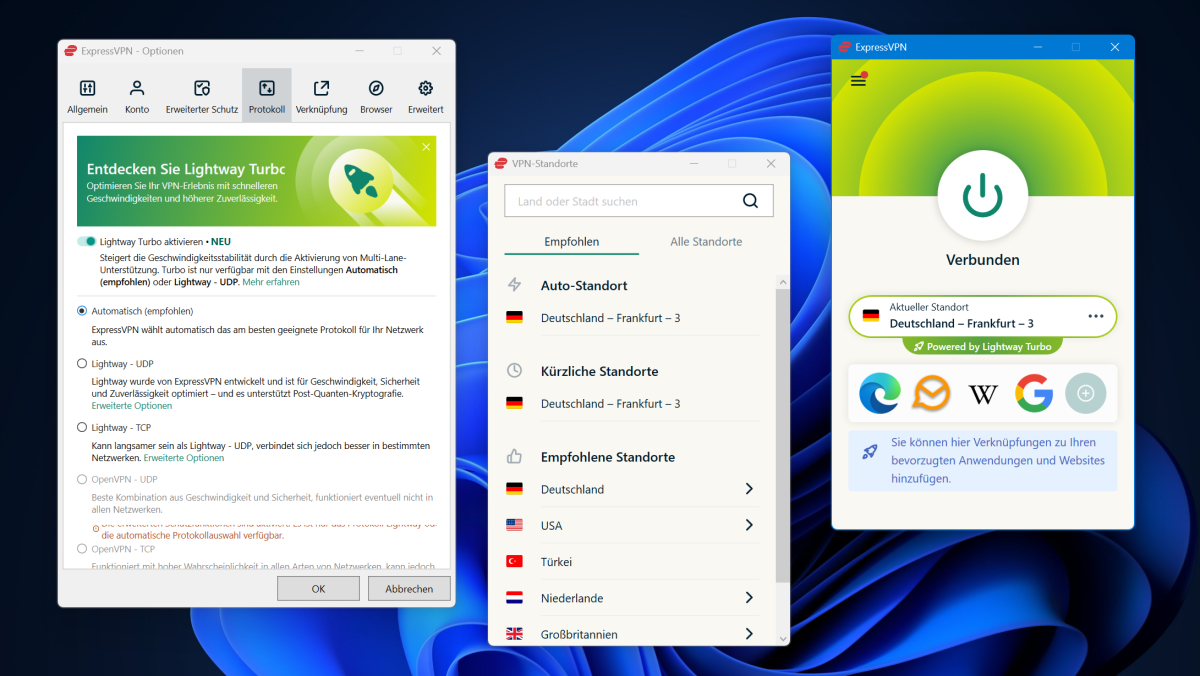Select Lightway - TCP radio button
This screenshot has height=676, width=1200.
coord(82,427)
